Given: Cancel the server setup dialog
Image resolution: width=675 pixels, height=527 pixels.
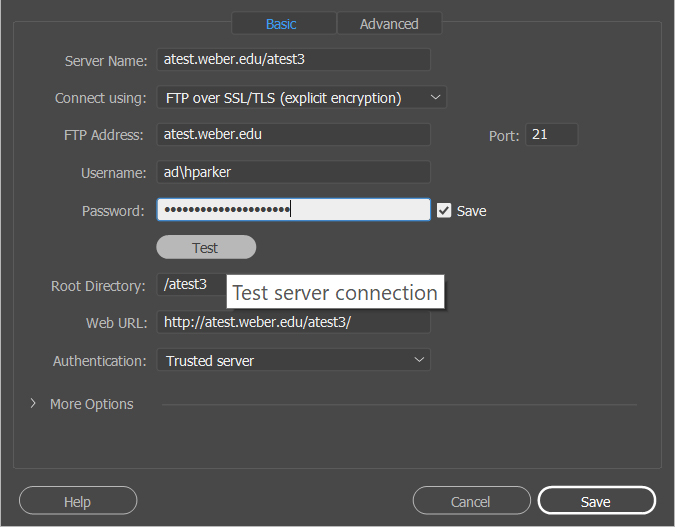Looking at the screenshot, I should pyautogui.click(x=471, y=501).
